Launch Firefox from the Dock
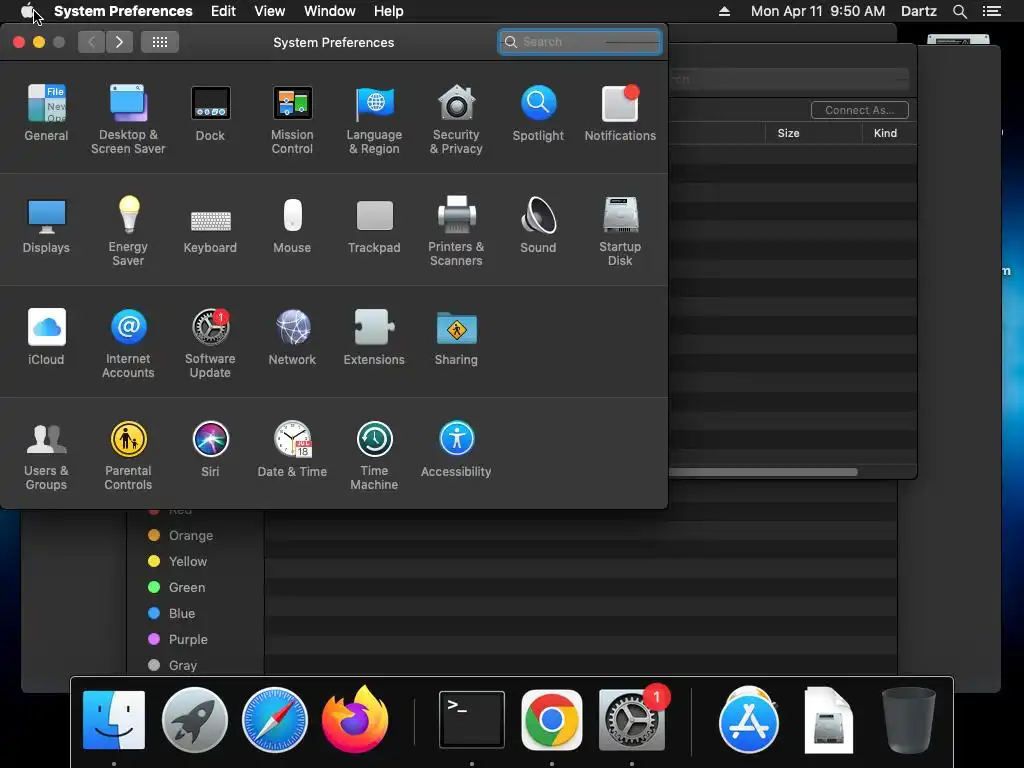Image resolution: width=1024 pixels, height=768 pixels. coord(355,720)
